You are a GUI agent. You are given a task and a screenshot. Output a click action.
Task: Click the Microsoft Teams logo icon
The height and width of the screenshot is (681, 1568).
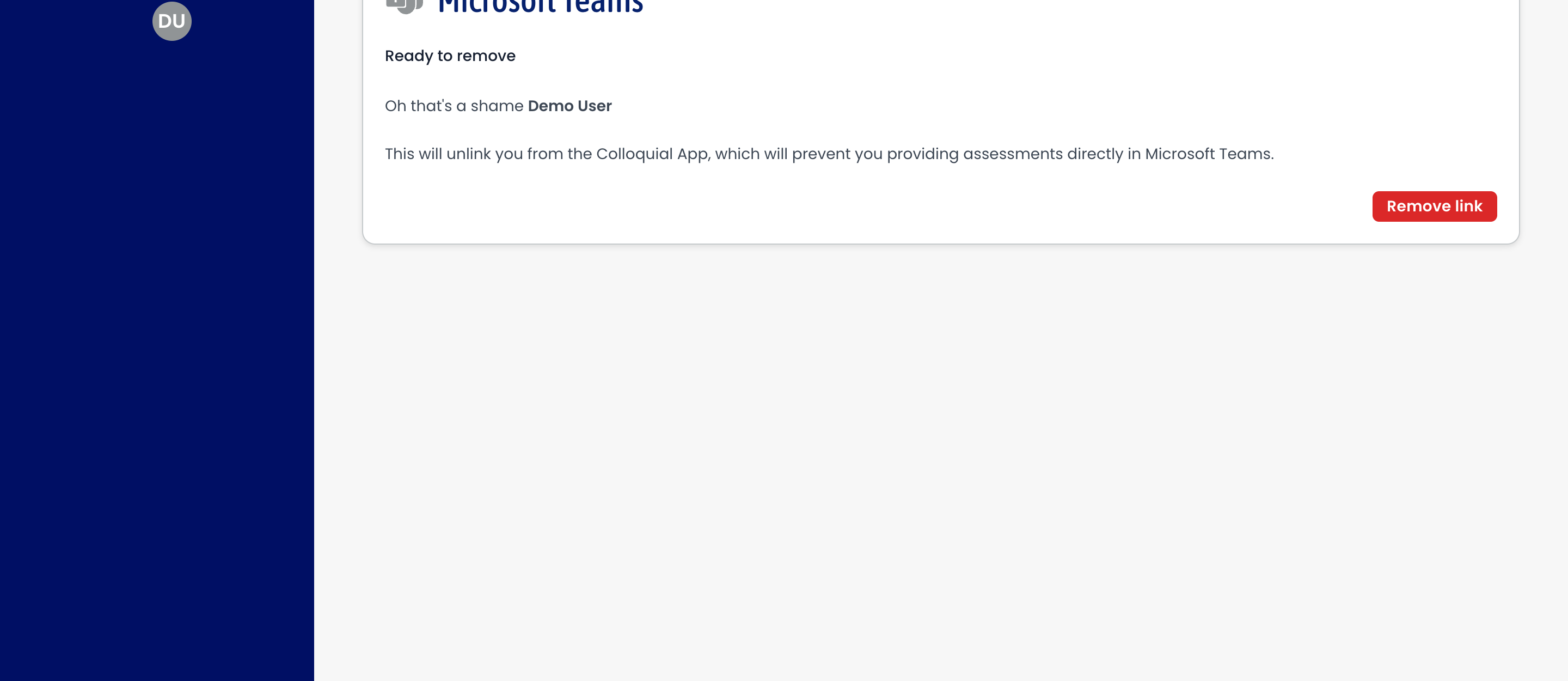pyautogui.click(x=404, y=6)
